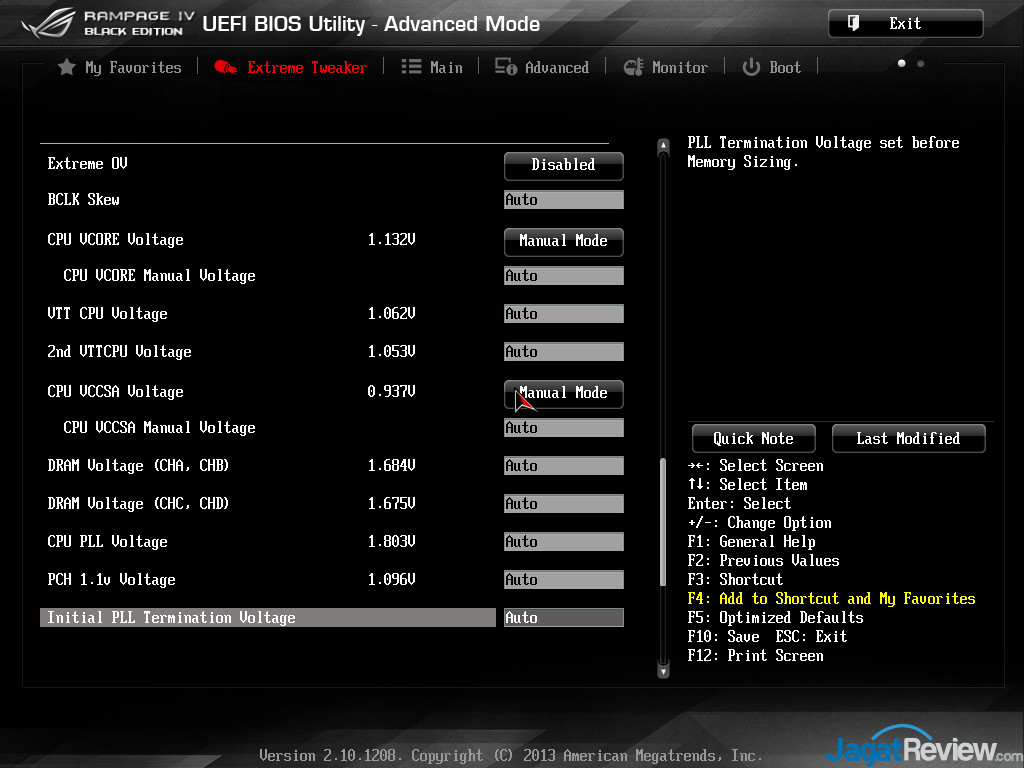The image size is (1024, 768).
Task: Click the PCH 1.1v Voltage Auto field
Action: coord(564,579)
